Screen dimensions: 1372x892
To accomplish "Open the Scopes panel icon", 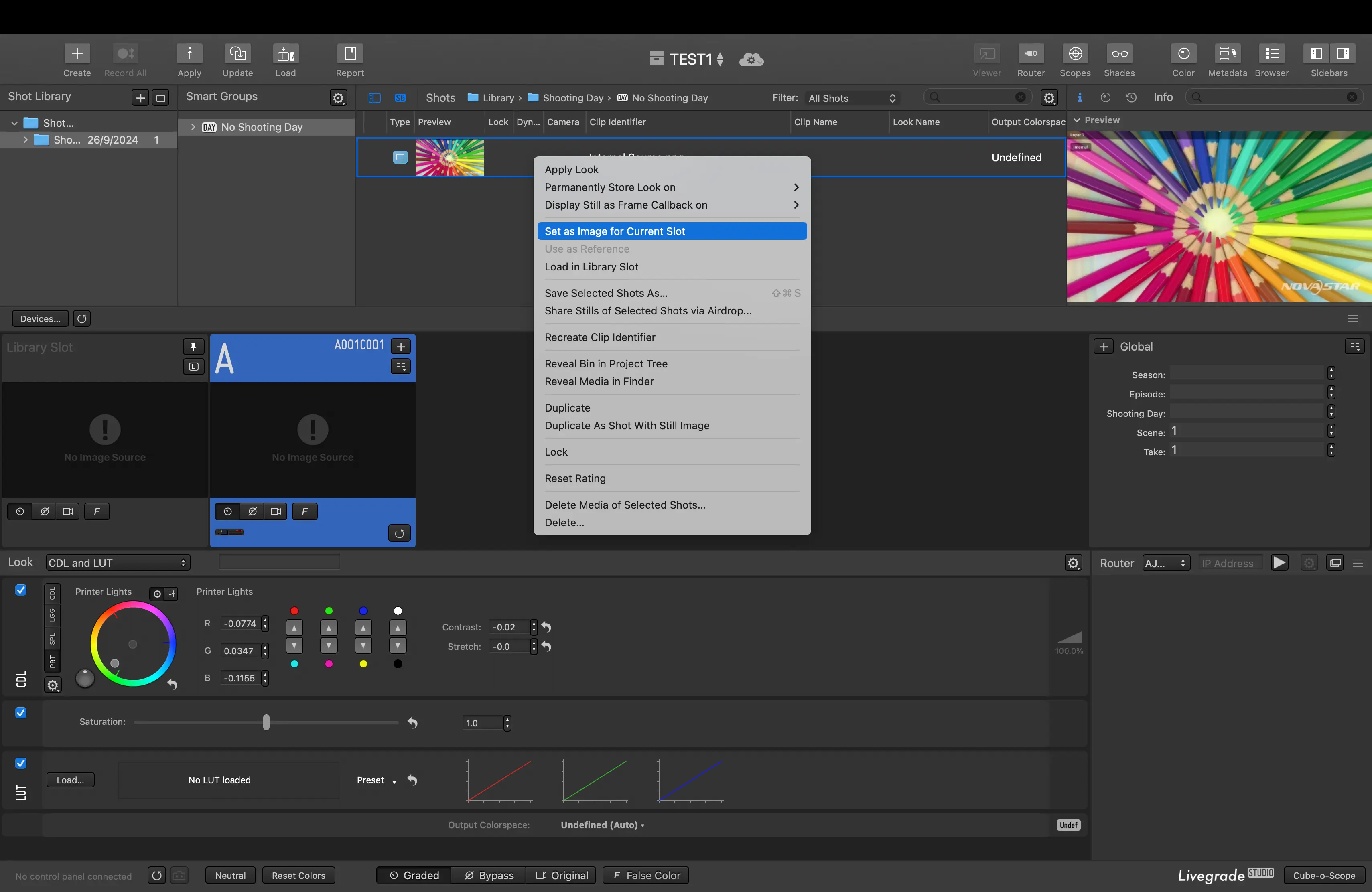I will pos(1075,54).
